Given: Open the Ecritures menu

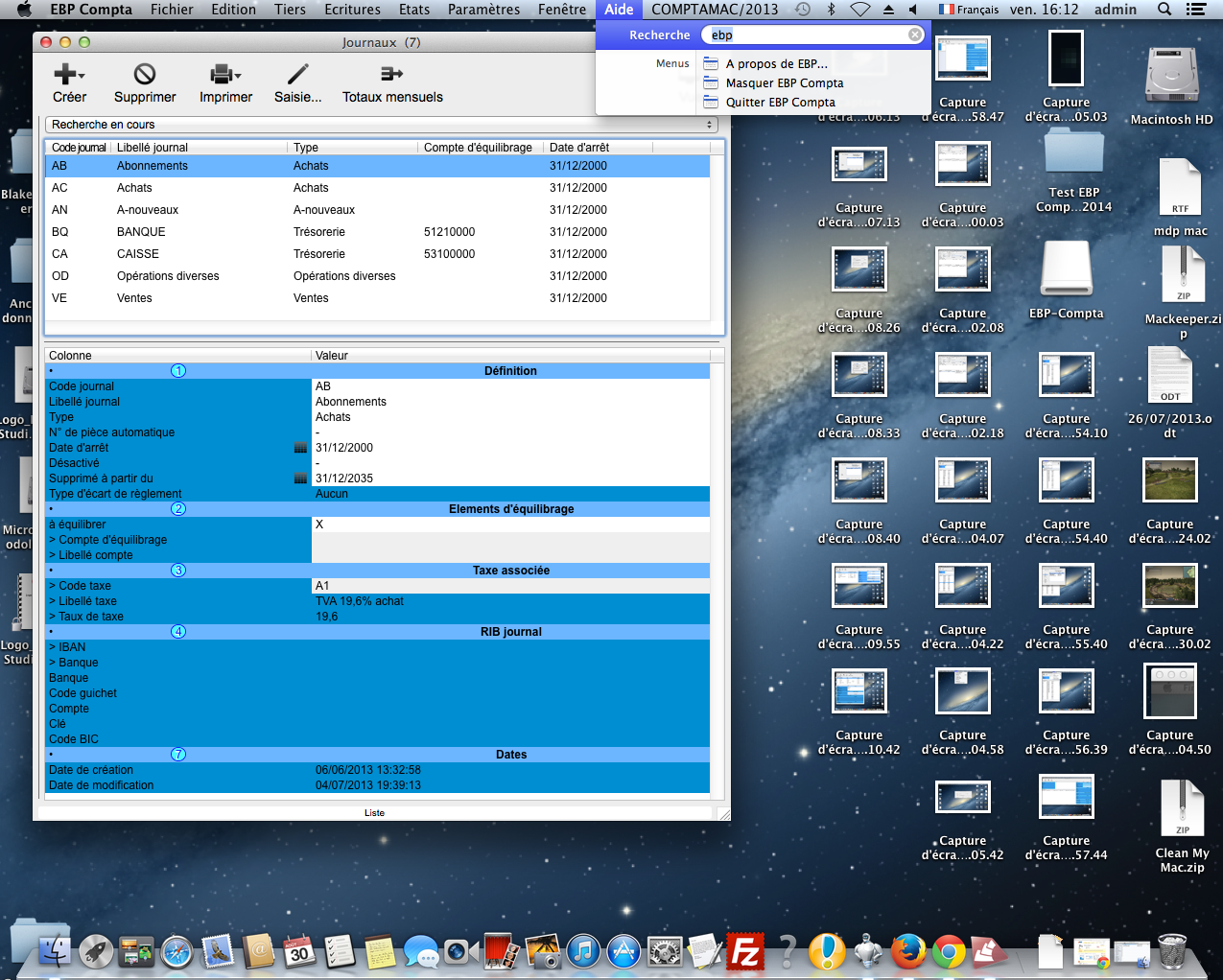Looking at the screenshot, I should 352,10.
